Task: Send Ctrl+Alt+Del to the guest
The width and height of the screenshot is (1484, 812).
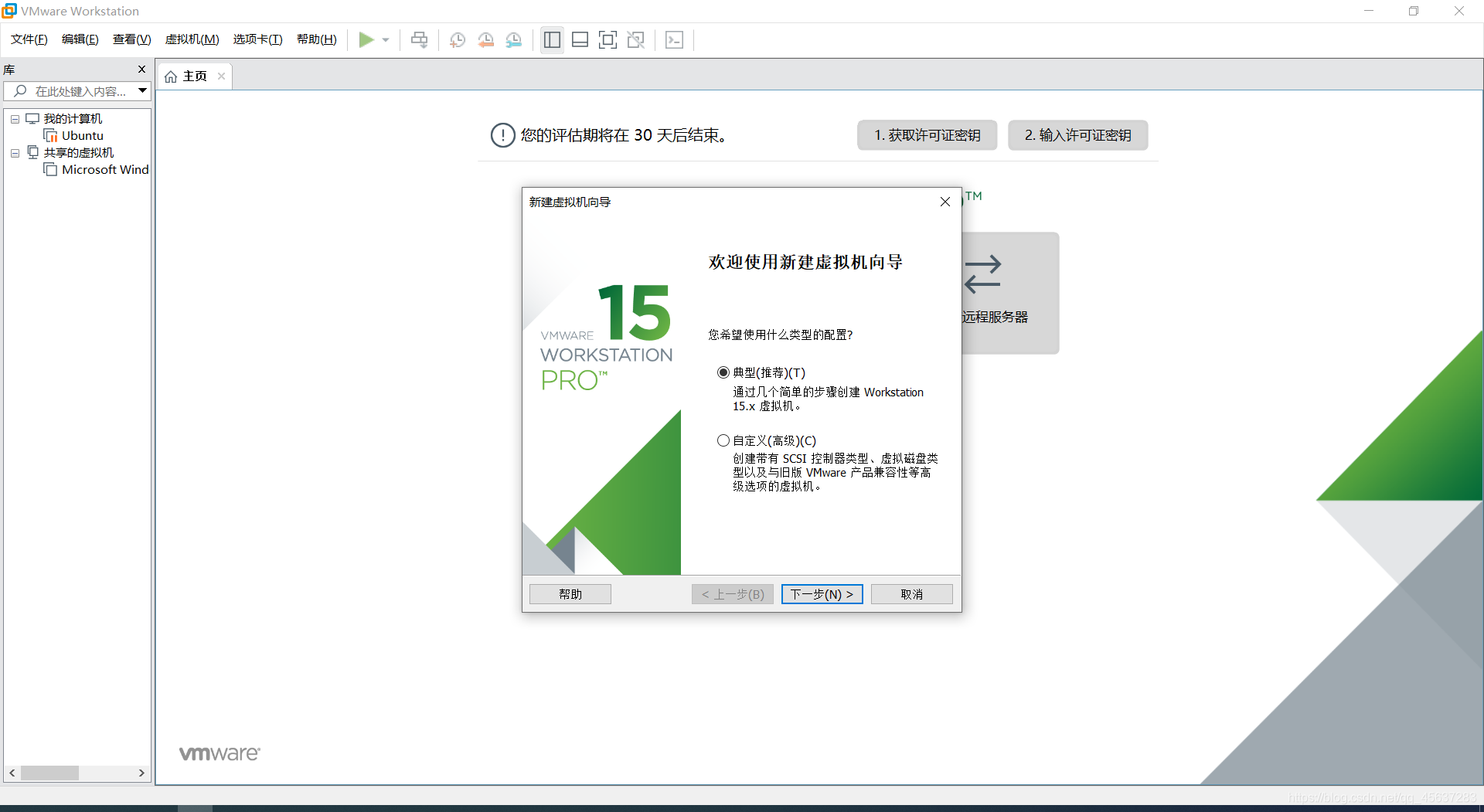Action: click(x=418, y=39)
